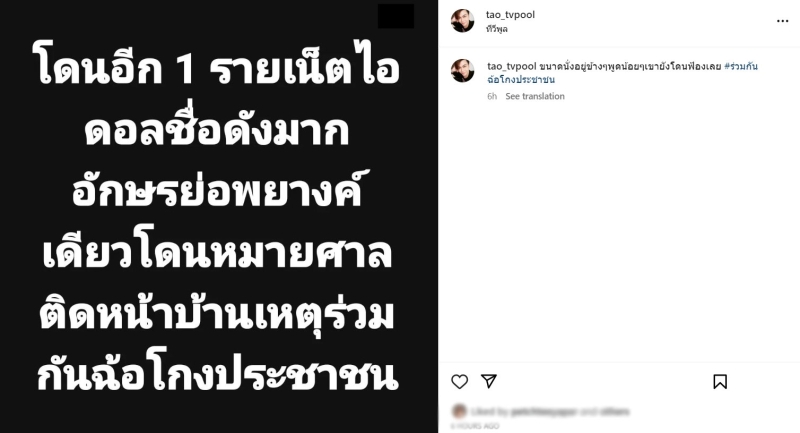Open the ทีวีพูล location tag
Image resolution: width=800 pixels, height=433 pixels.
(496, 29)
